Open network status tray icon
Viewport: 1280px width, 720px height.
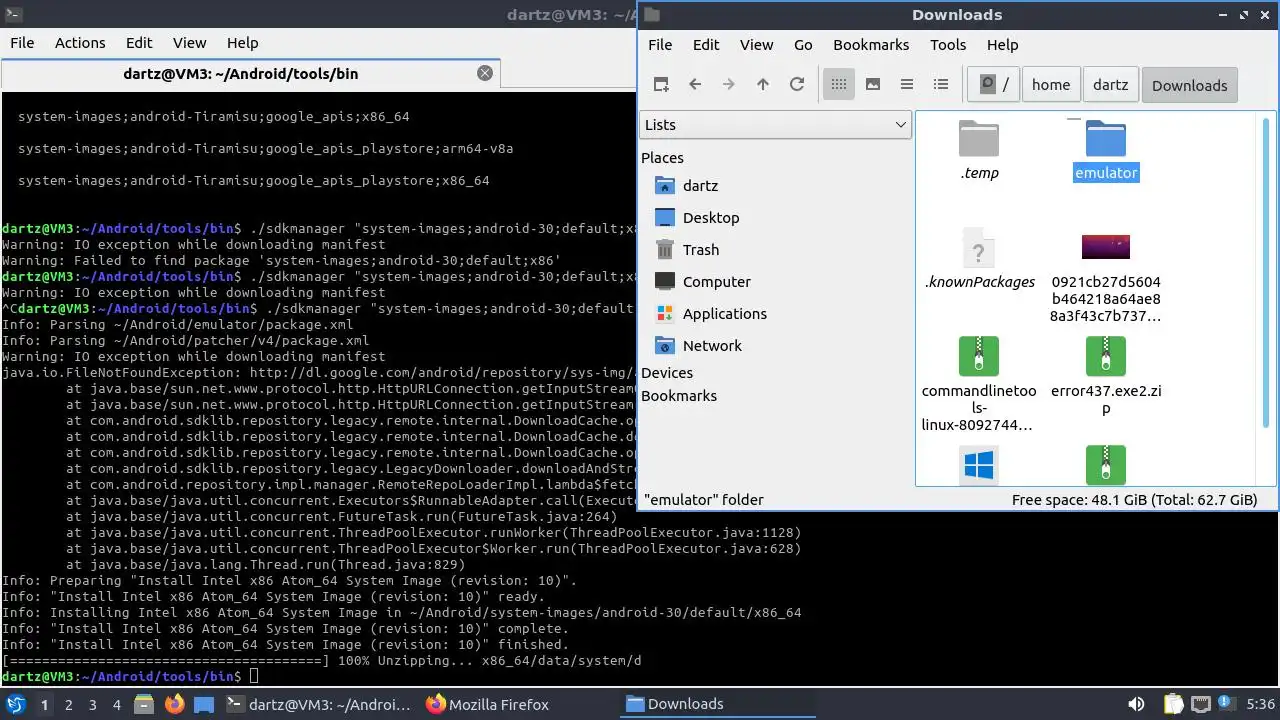pyautogui.click(x=1201, y=704)
